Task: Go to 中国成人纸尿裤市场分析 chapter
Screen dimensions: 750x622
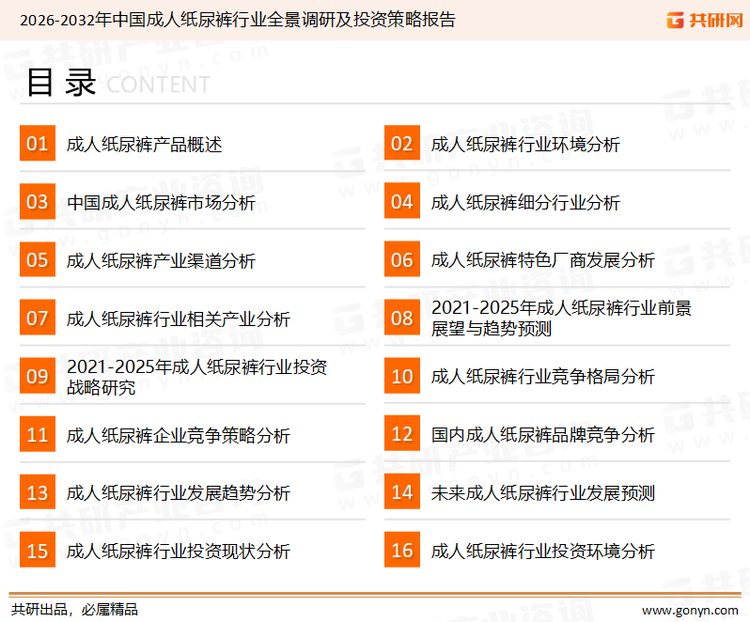Action: 161,203
